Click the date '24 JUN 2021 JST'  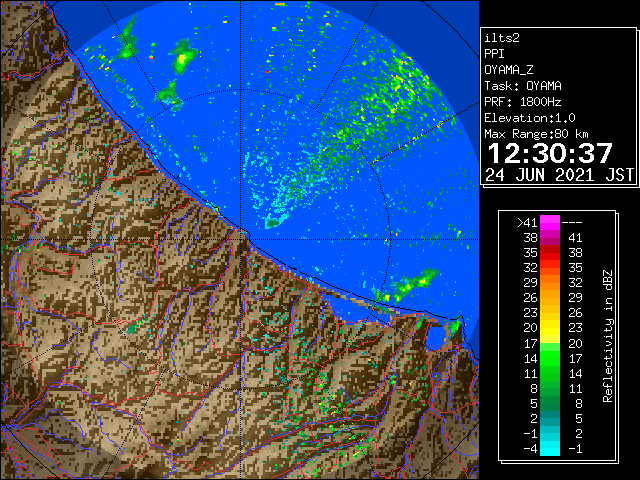(559, 175)
